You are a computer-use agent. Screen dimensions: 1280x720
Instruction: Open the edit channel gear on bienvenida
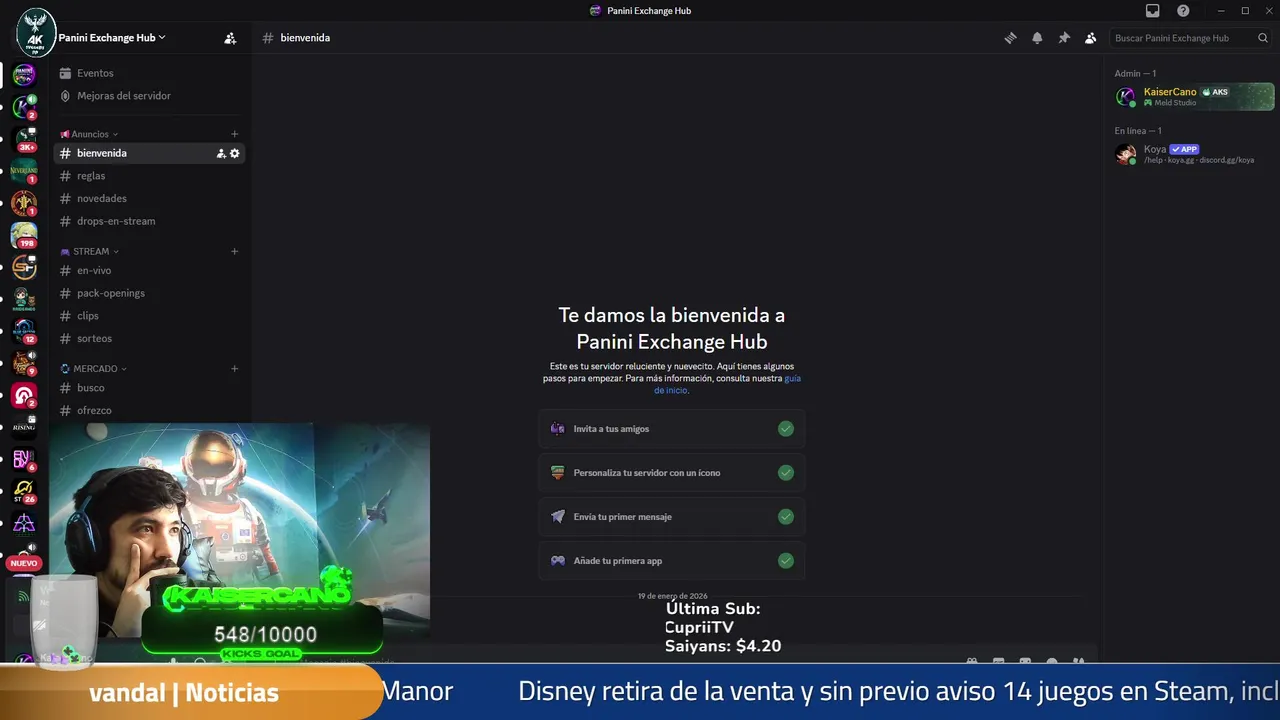tap(235, 153)
